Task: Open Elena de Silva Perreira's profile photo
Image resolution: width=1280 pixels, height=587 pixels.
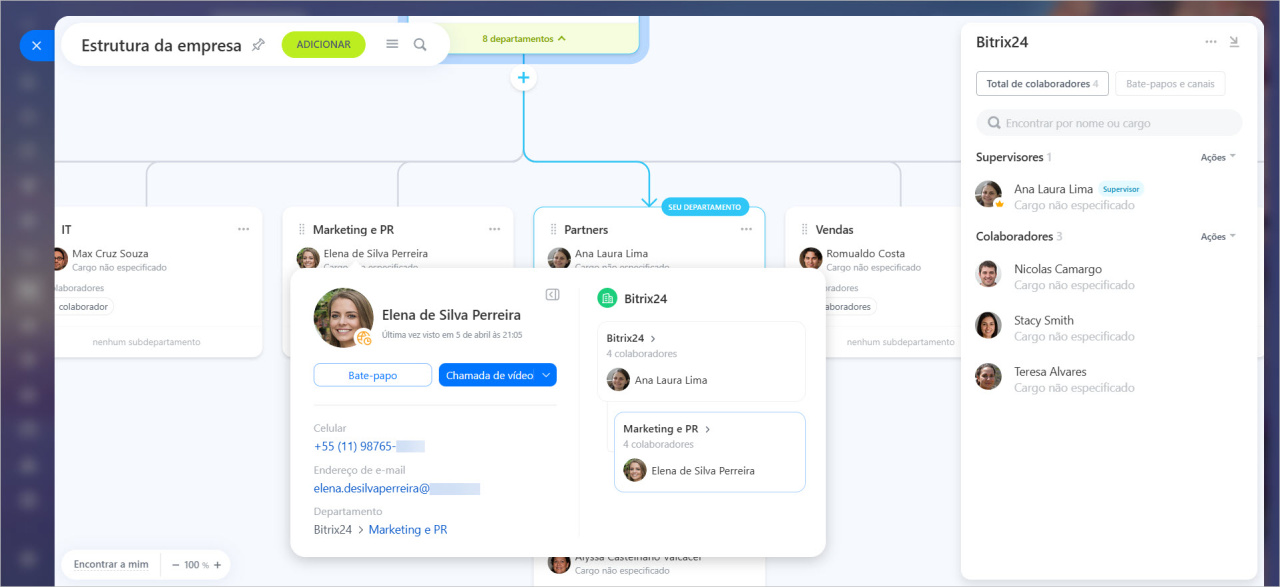Action: [343, 317]
